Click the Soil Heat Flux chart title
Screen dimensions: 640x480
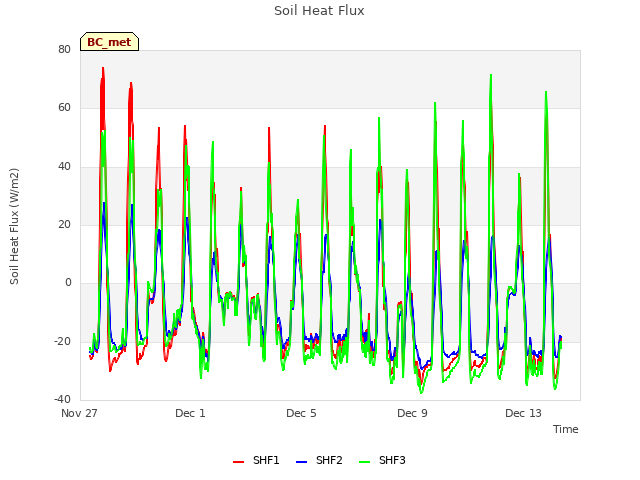pos(319,11)
